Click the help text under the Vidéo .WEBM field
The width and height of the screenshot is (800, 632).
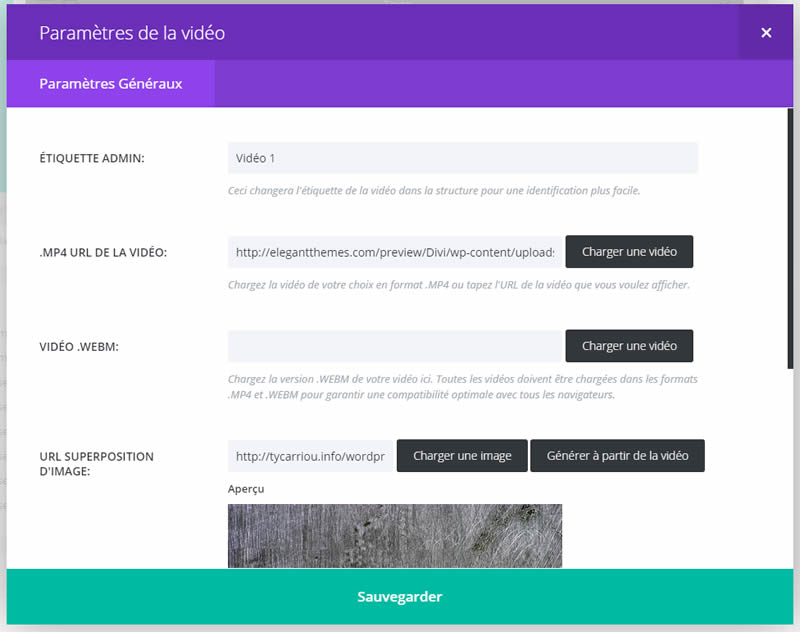(x=462, y=387)
